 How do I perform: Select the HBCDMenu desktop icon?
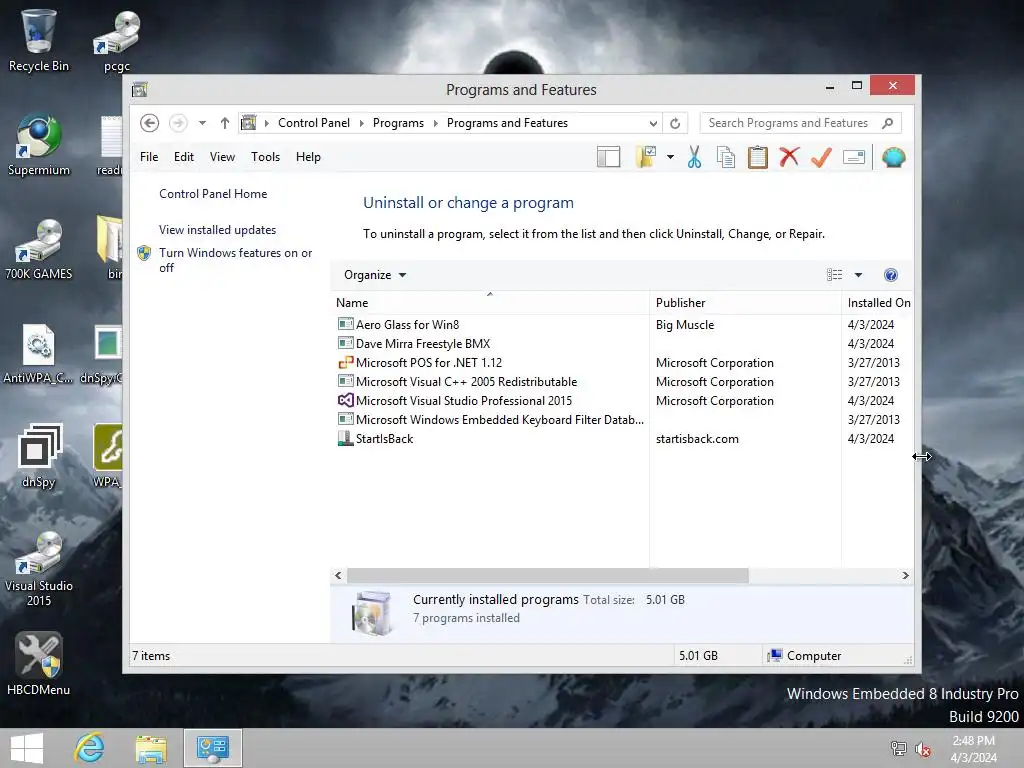[39, 664]
